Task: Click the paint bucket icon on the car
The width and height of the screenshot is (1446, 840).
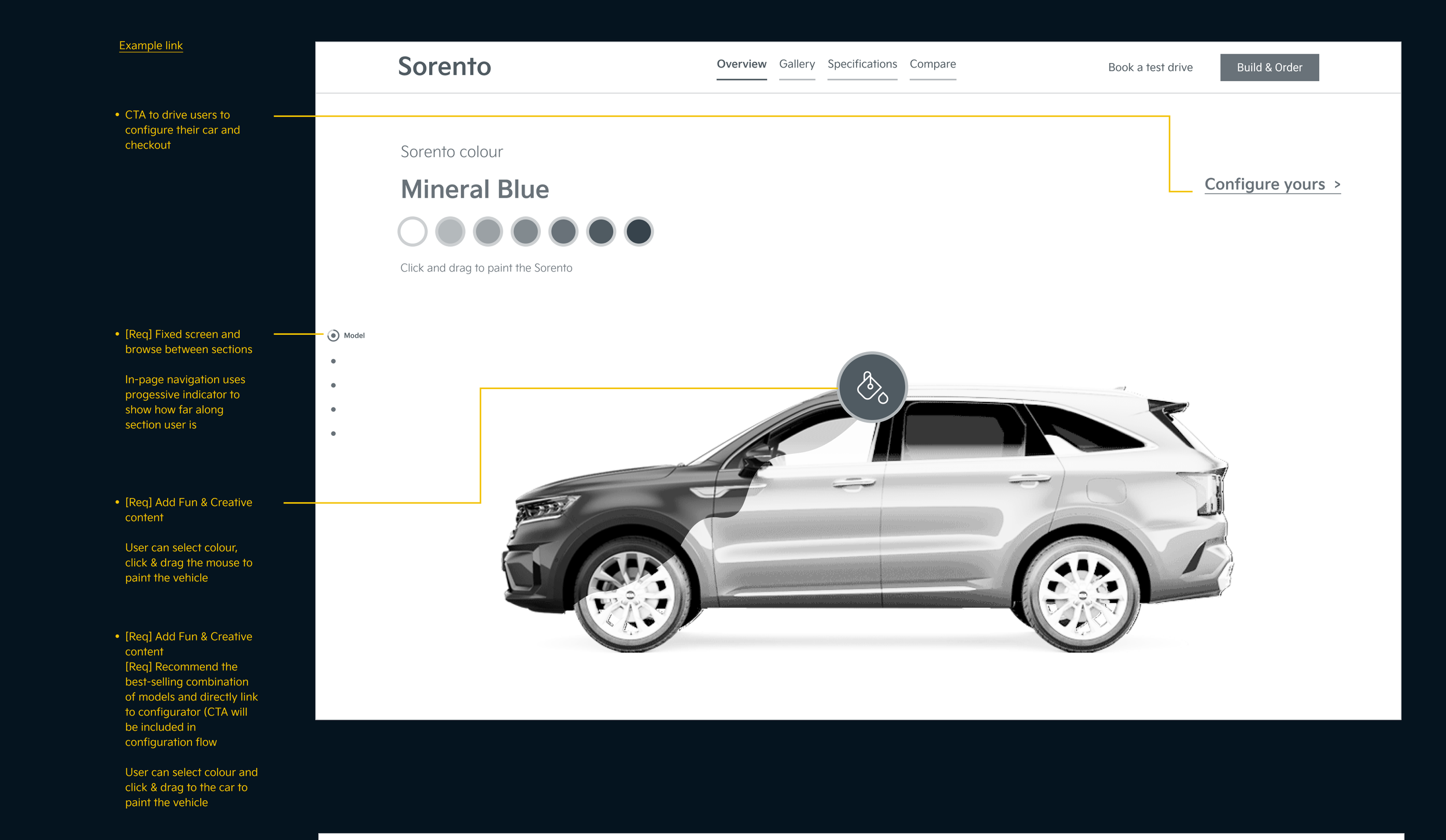Action: (x=872, y=387)
